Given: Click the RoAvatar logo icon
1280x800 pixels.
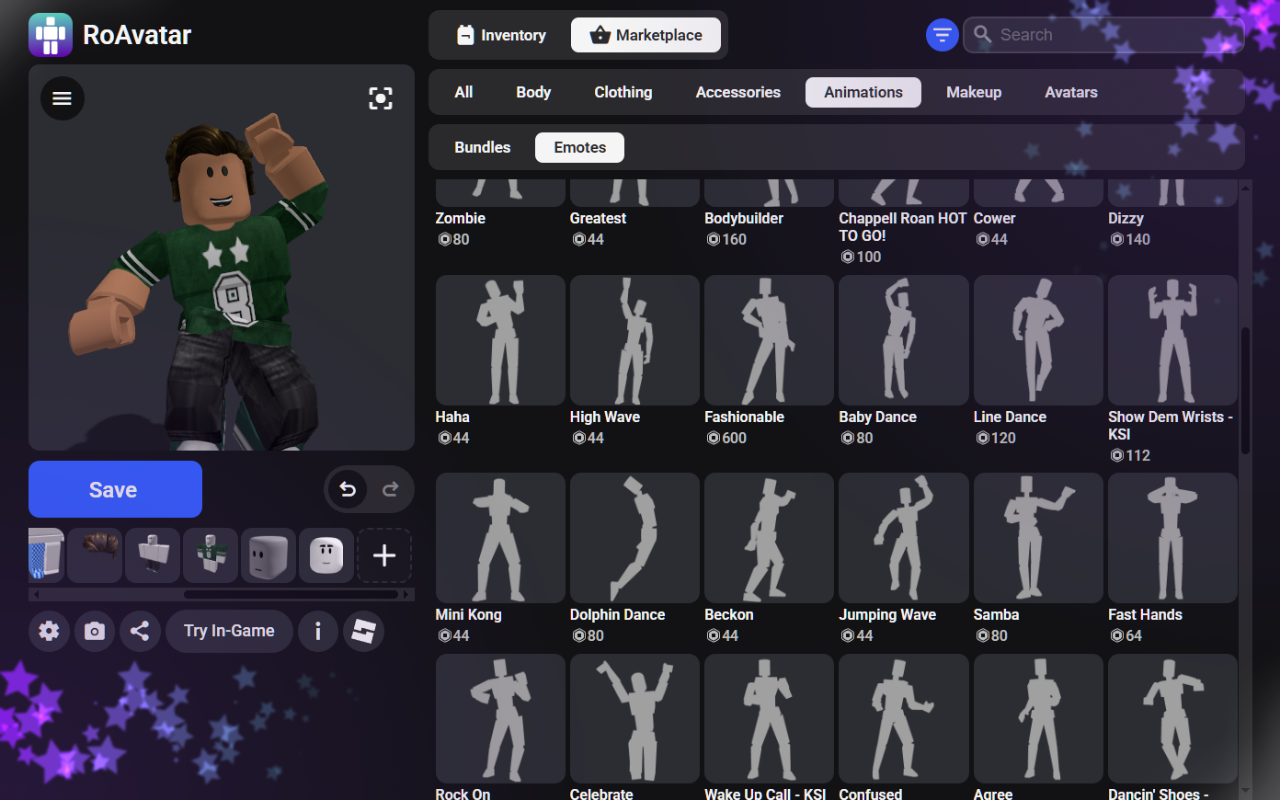Looking at the screenshot, I should [50, 35].
